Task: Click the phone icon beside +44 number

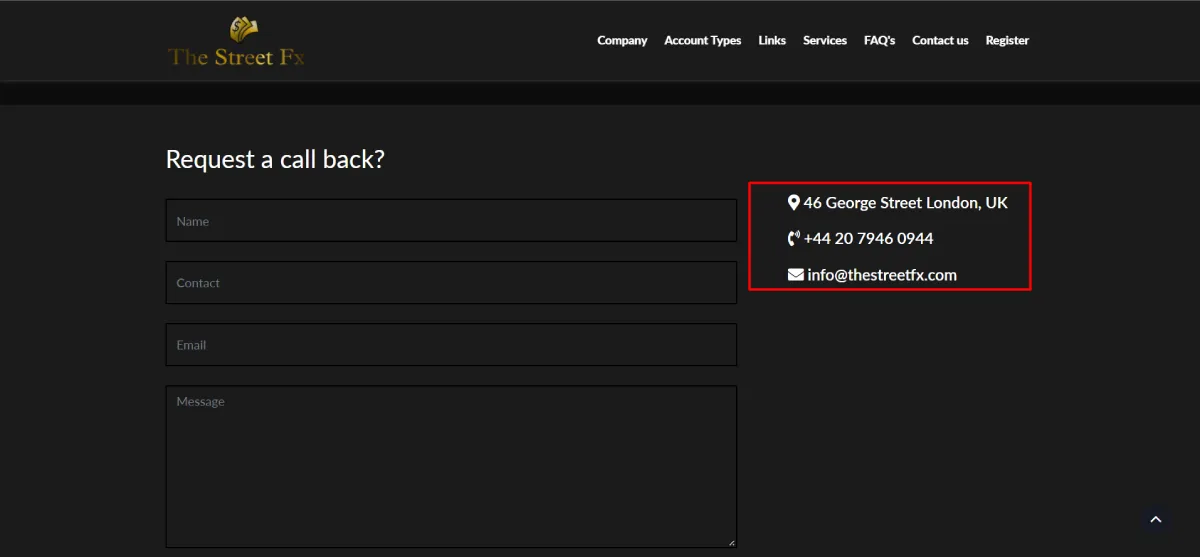Action: coord(794,239)
